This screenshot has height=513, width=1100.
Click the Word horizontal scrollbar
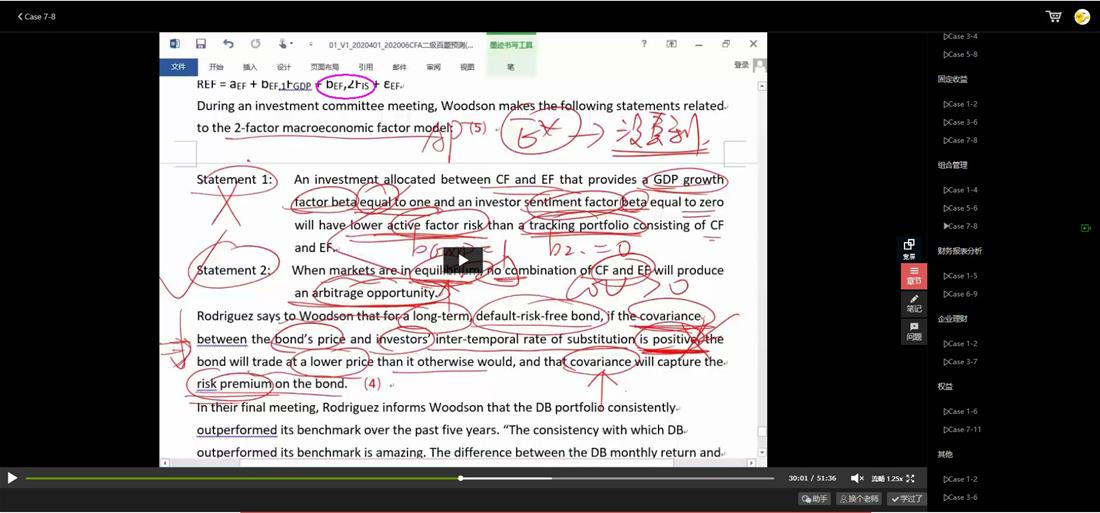(x=459, y=463)
